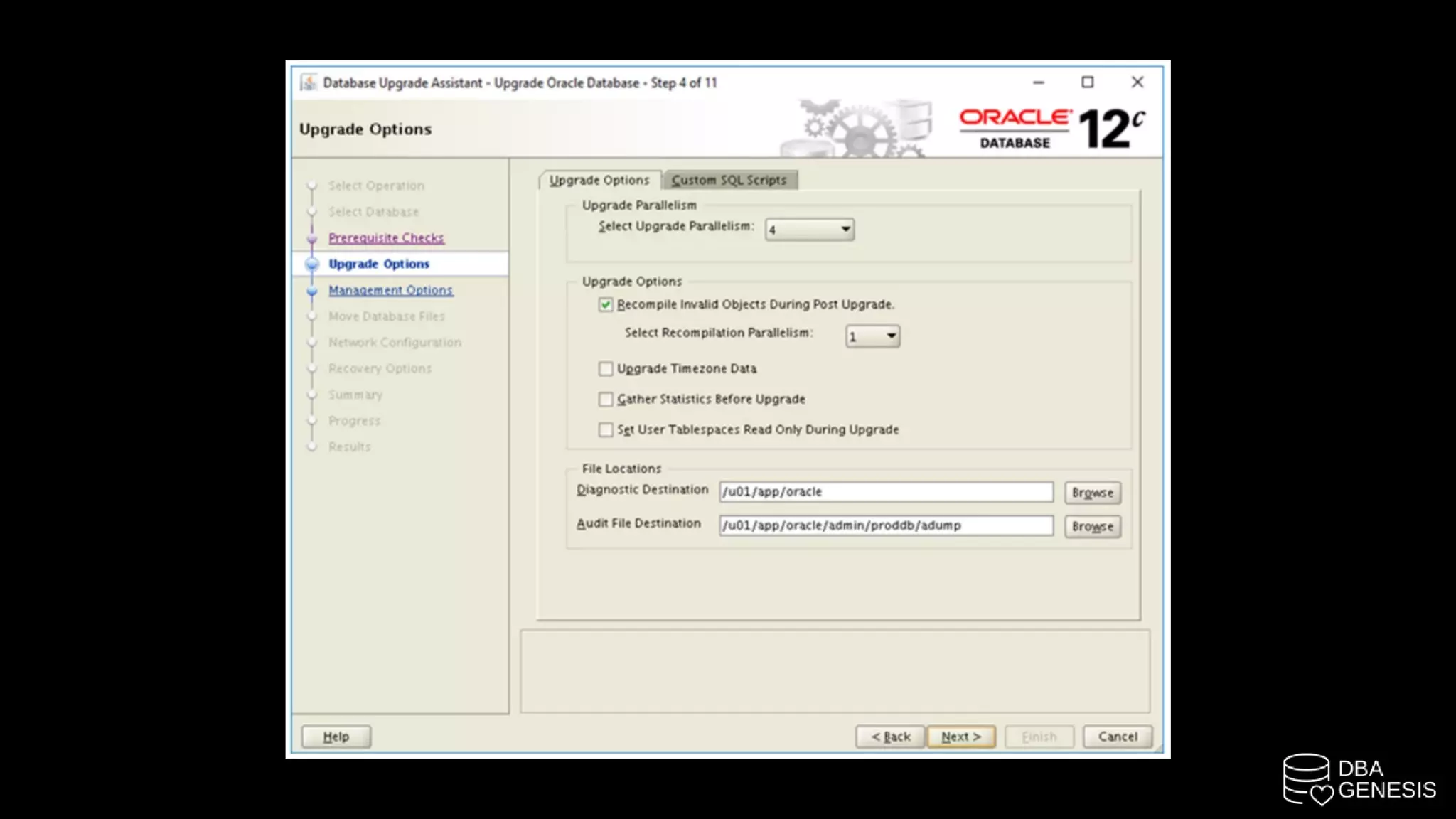Click the Upgrade Options step bullet icon
This screenshot has height=819, width=1456.
click(312, 264)
